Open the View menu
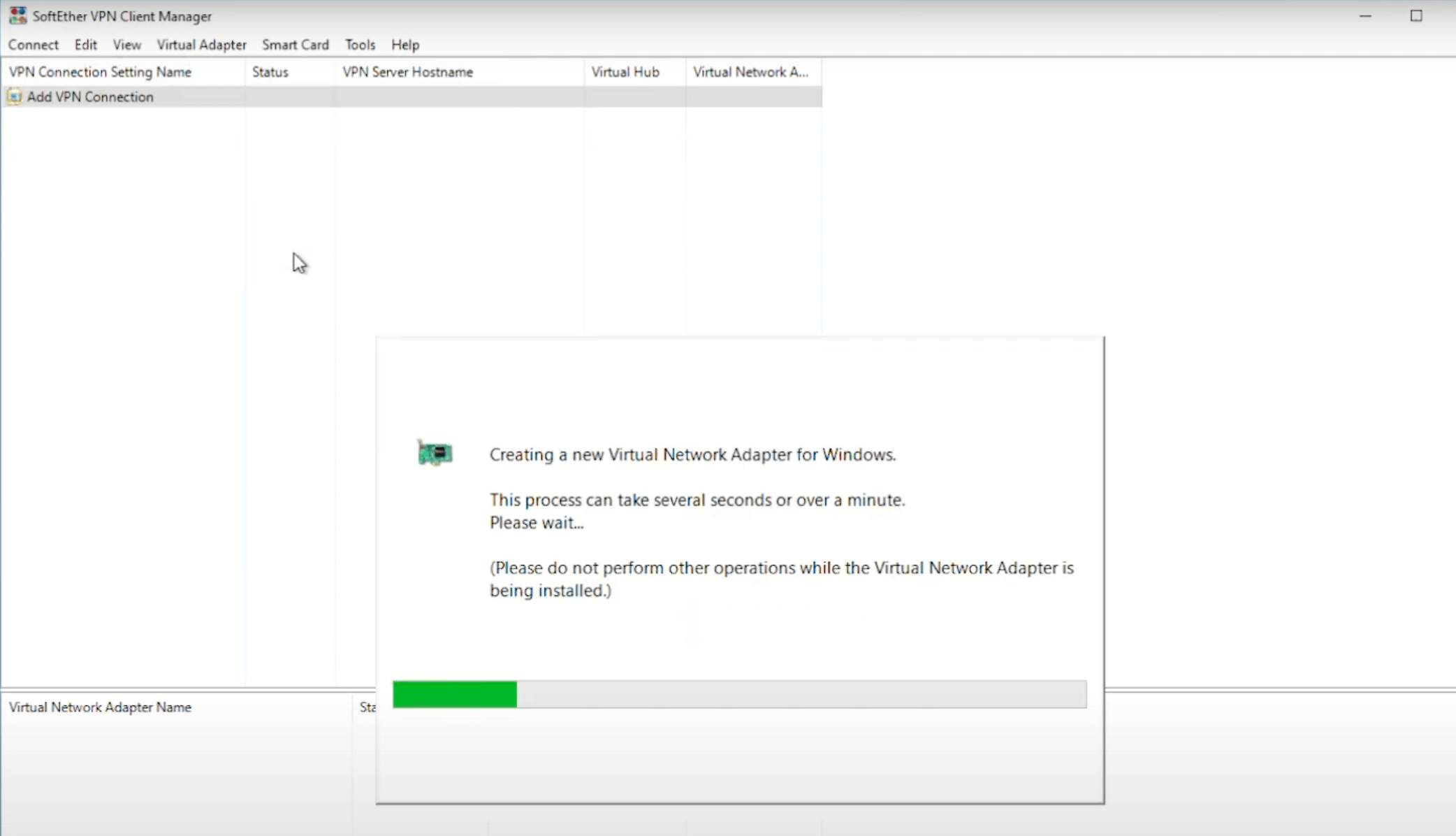Screen dimensions: 1456x836 pyautogui.click(x=126, y=44)
